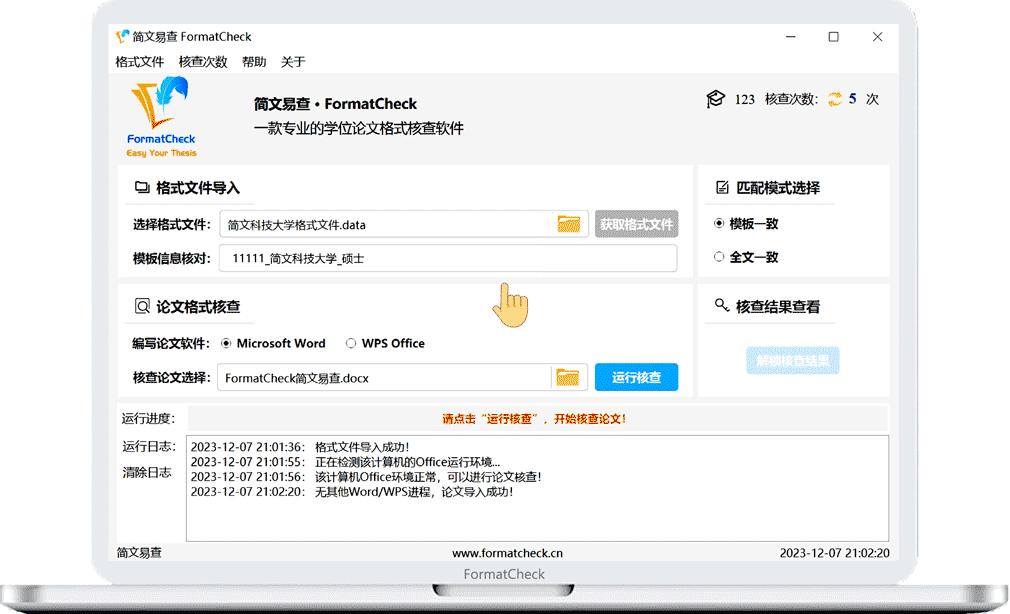Open the 核查次数 menu

[x=203, y=62]
